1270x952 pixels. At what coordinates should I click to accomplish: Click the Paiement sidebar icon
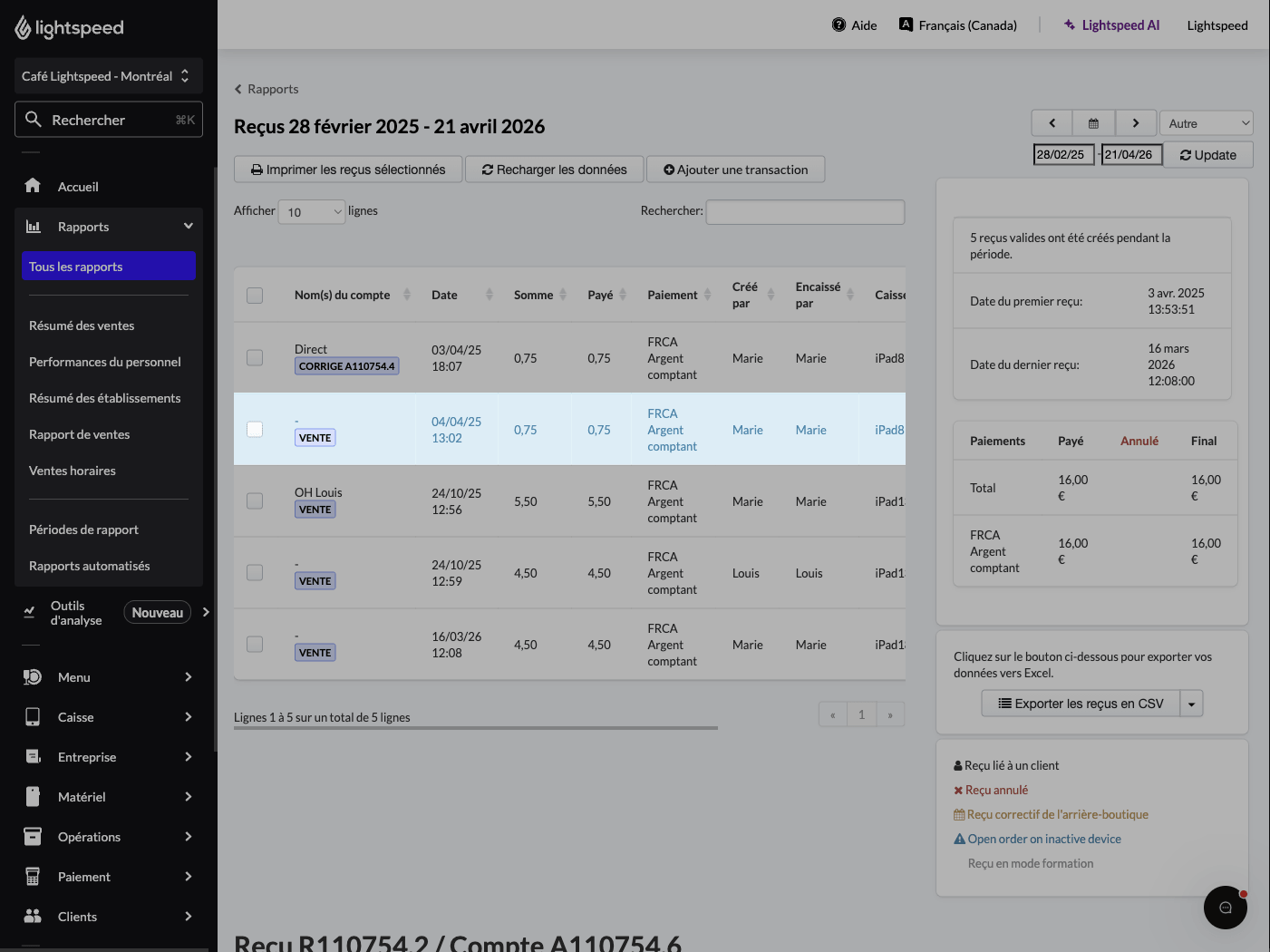tap(33, 877)
